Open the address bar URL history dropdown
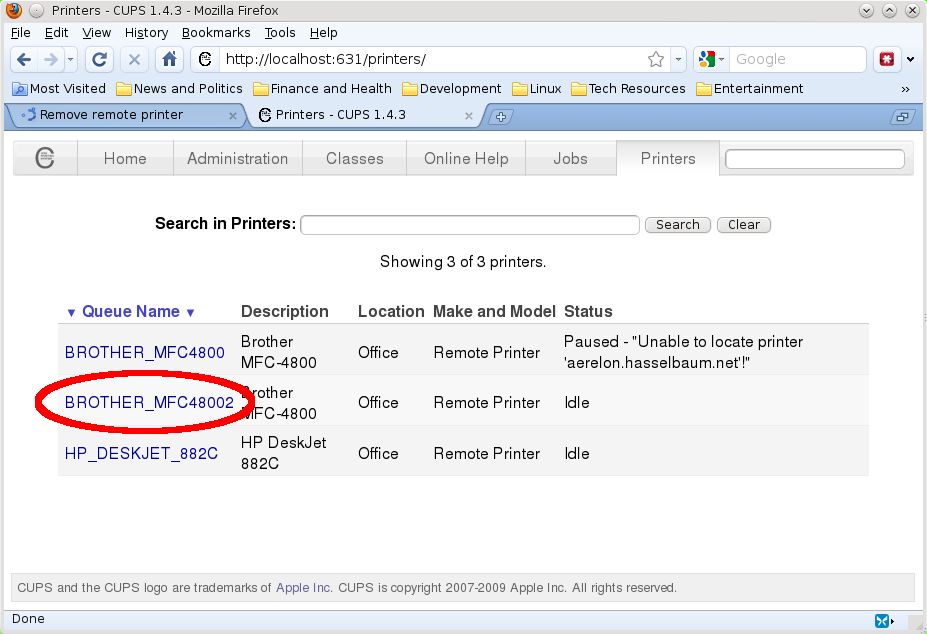Viewport: 927px width, 634px height. 678,59
